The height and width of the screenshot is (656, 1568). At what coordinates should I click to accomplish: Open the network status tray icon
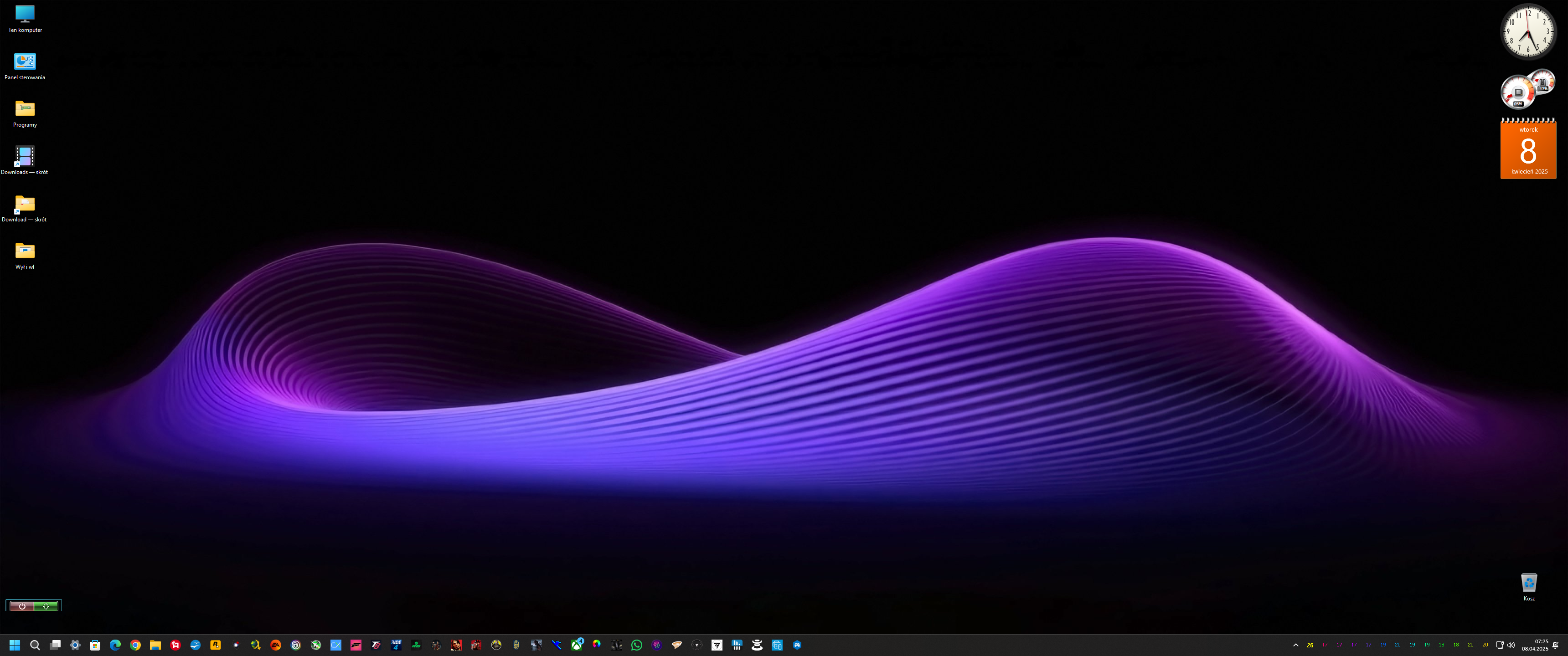coord(1499,645)
